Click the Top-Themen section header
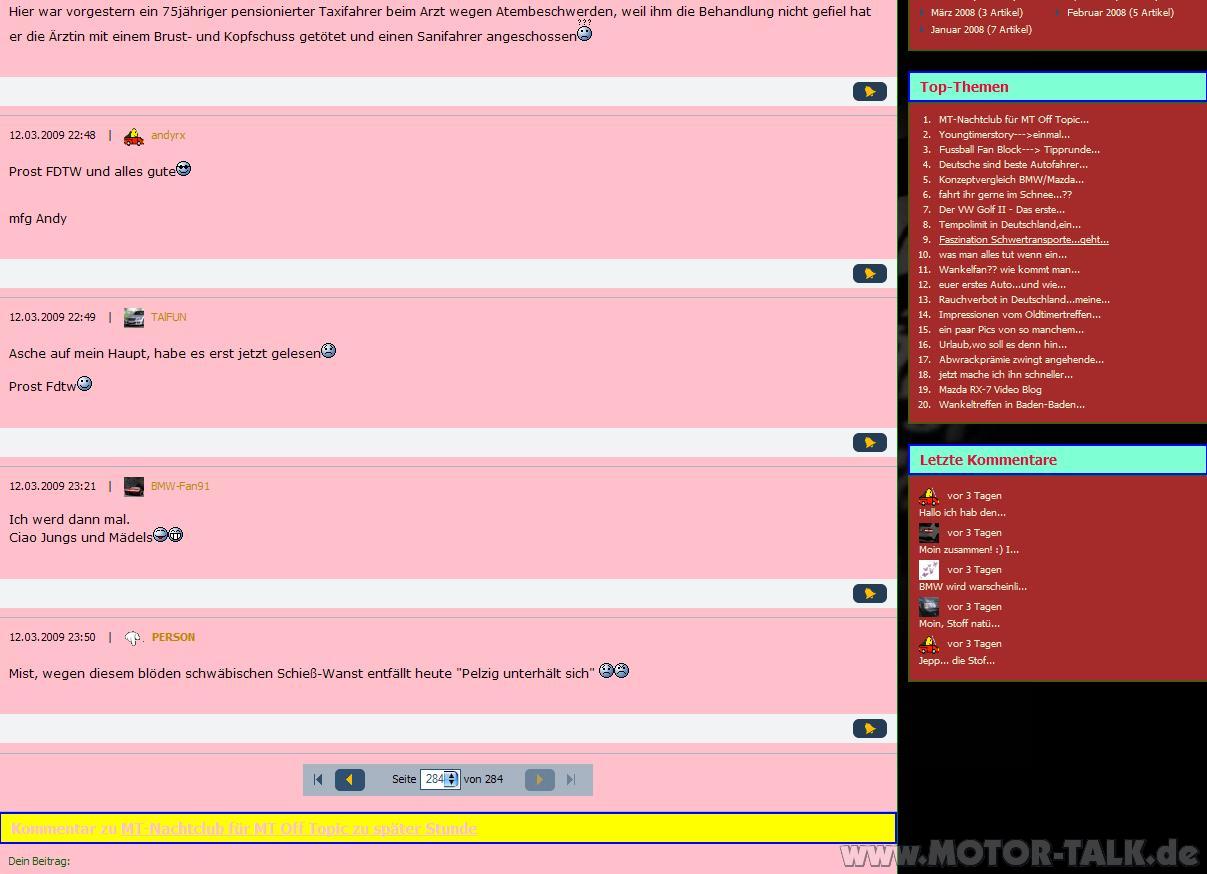This screenshot has height=874, width=1207. [1058, 87]
